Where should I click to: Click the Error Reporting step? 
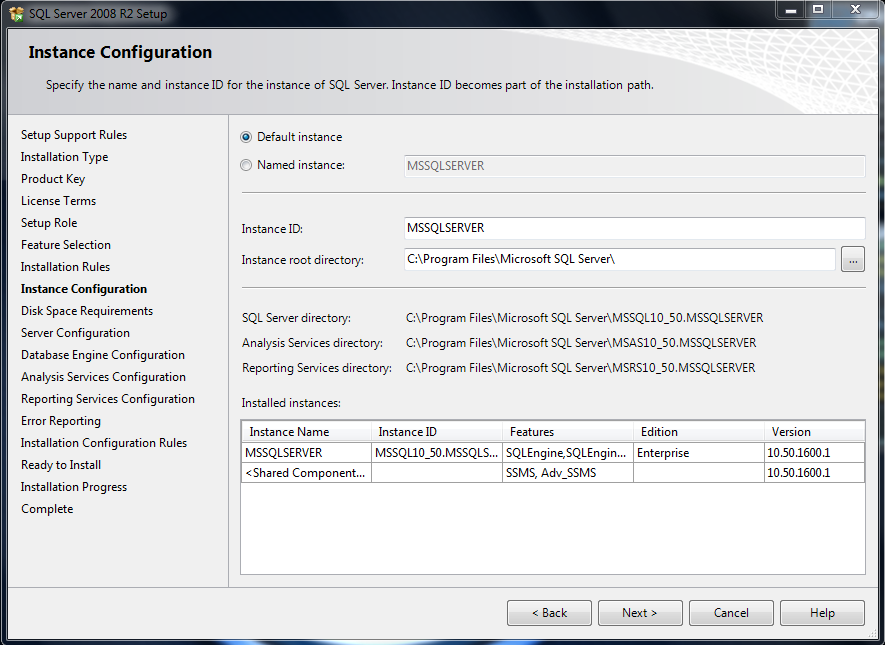point(61,421)
